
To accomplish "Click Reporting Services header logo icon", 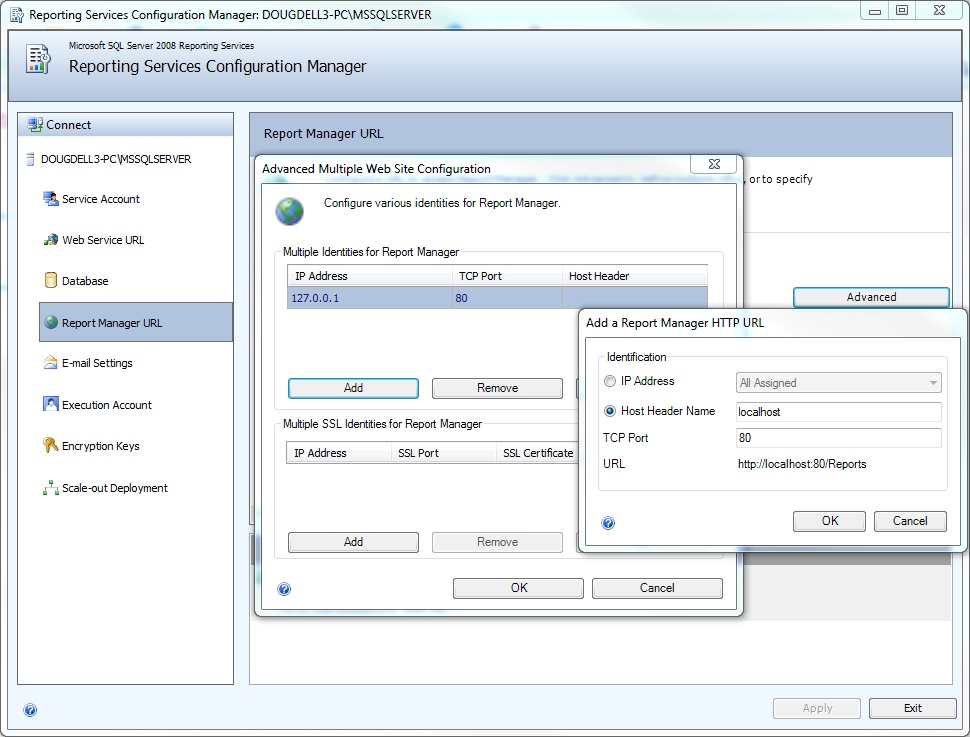I will (38, 59).
